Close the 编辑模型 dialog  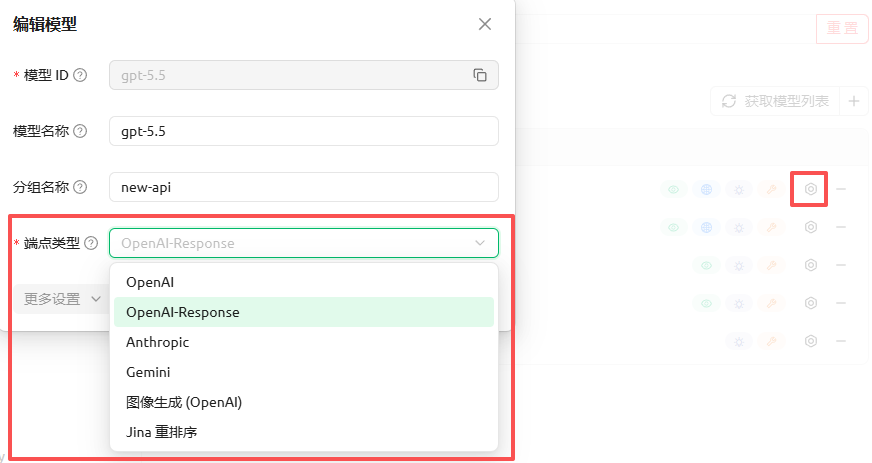[485, 24]
